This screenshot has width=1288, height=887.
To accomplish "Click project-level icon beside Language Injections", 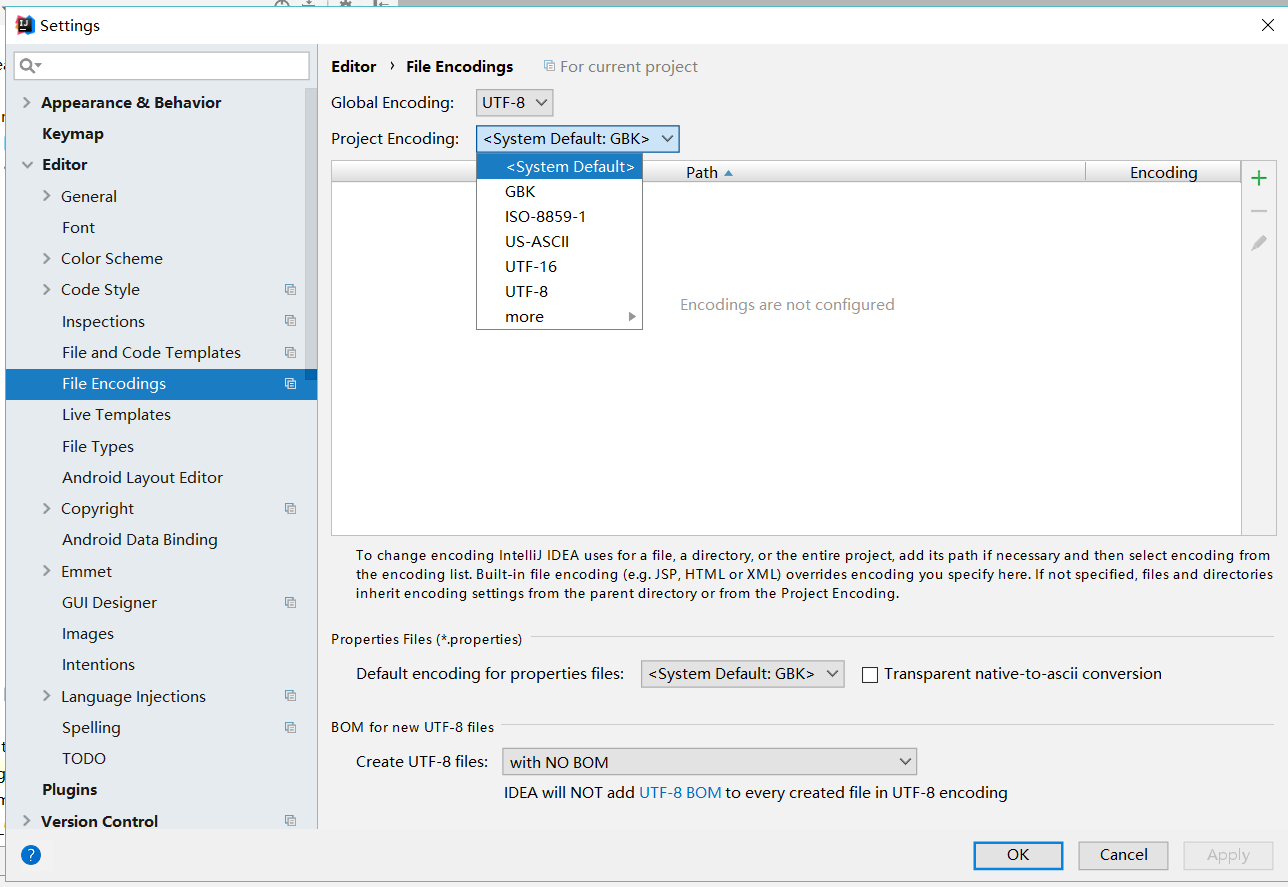I will click(x=290, y=696).
